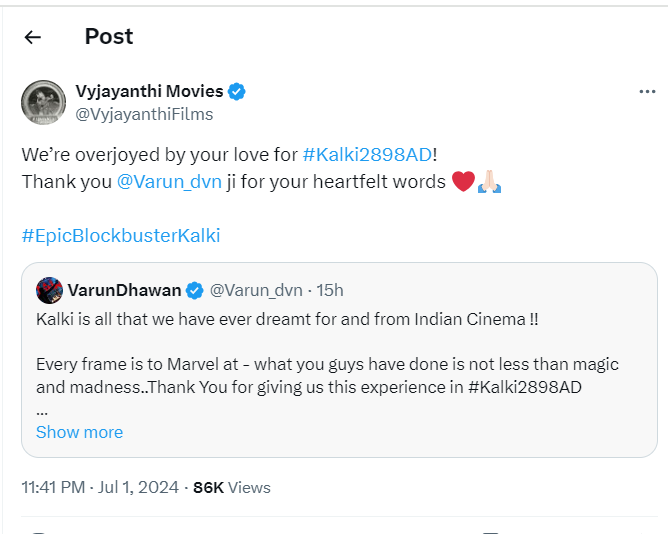Click the @Varun_dvn handle in quoted header
Screen dimensions: 668x534
pyautogui.click(x=256, y=291)
